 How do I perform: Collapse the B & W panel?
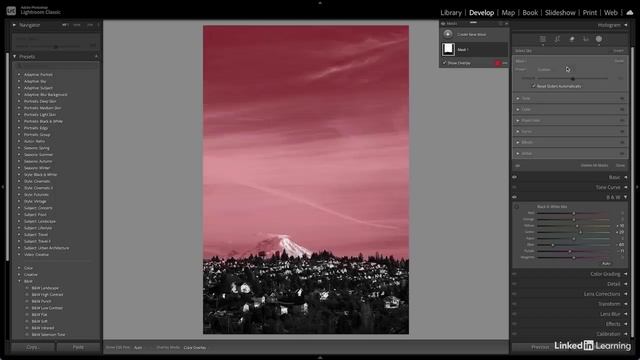(626, 197)
